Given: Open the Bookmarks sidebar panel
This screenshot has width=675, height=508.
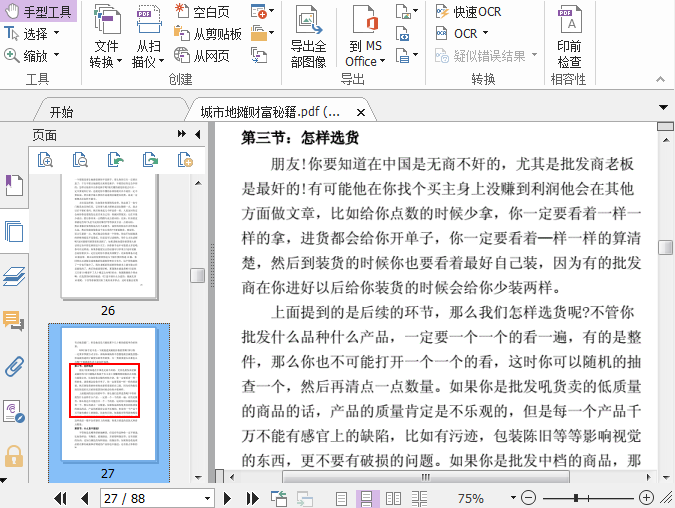Looking at the screenshot, I should (14, 186).
